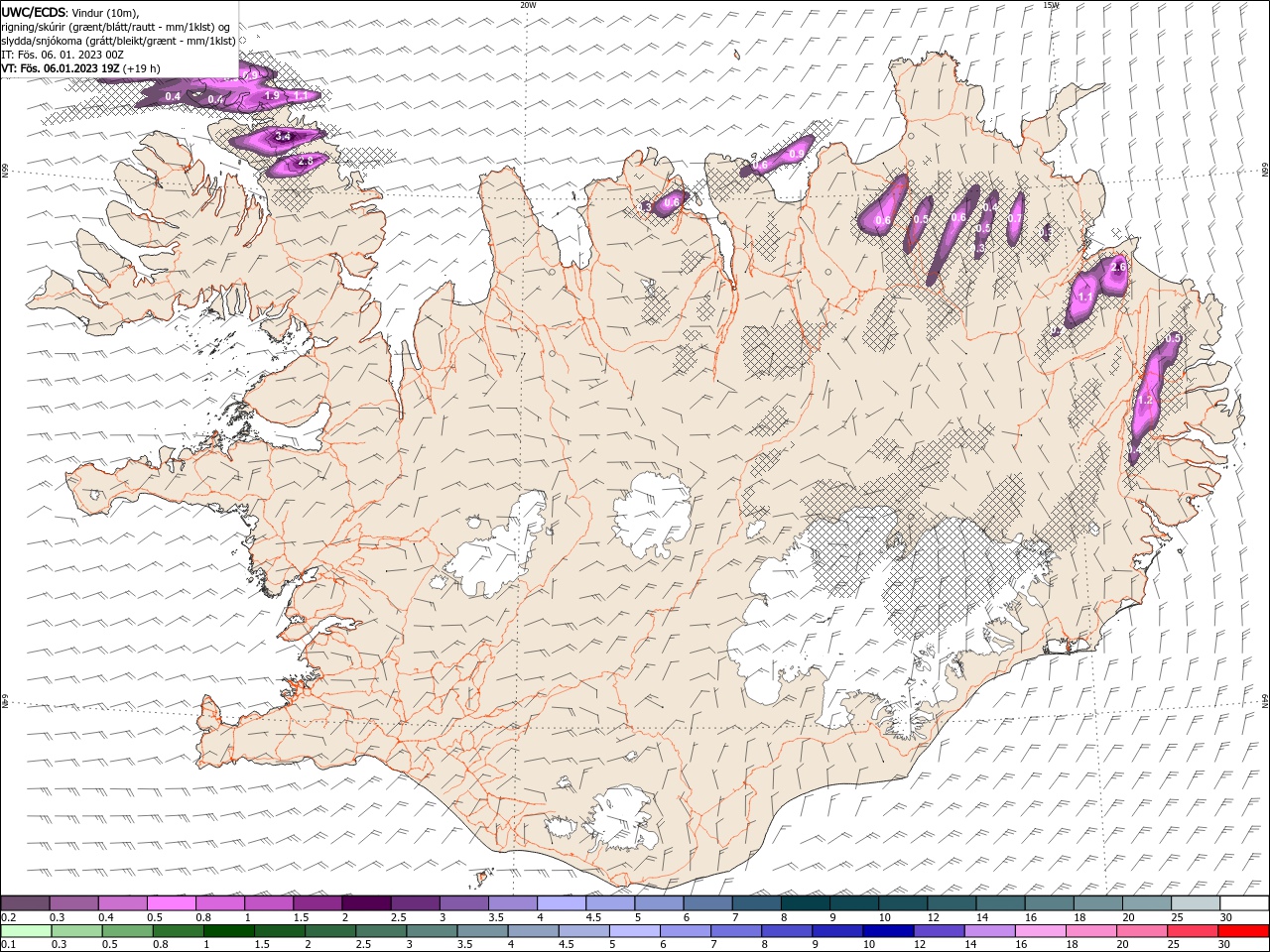The height and width of the screenshot is (952, 1270).
Task: Click lower scale blue swatch between 7 and 8
Action: 735,931
